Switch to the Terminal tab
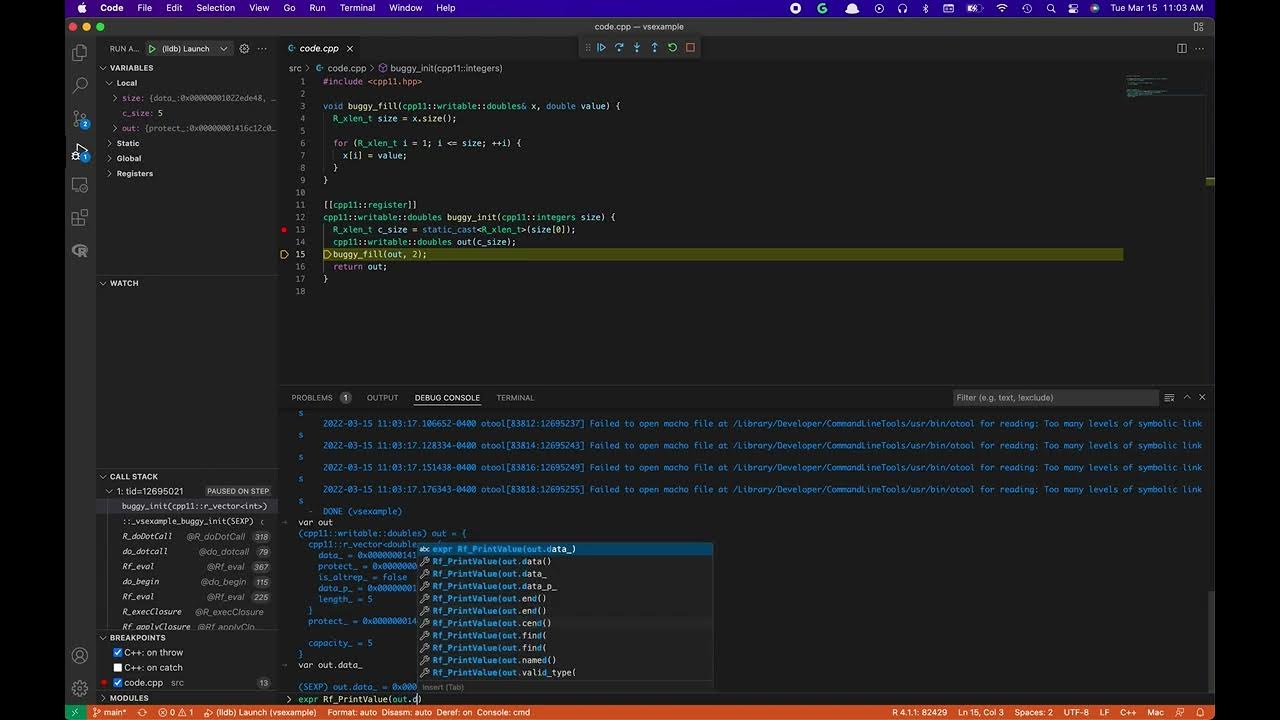The image size is (1280, 720). point(515,397)
